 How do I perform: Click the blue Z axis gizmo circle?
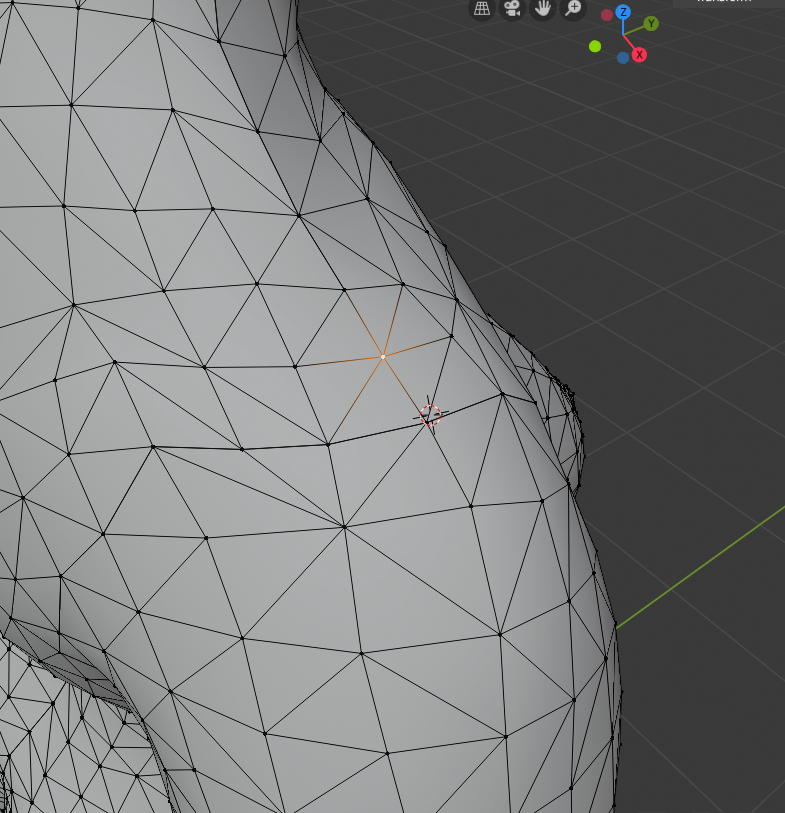(623, 12)
